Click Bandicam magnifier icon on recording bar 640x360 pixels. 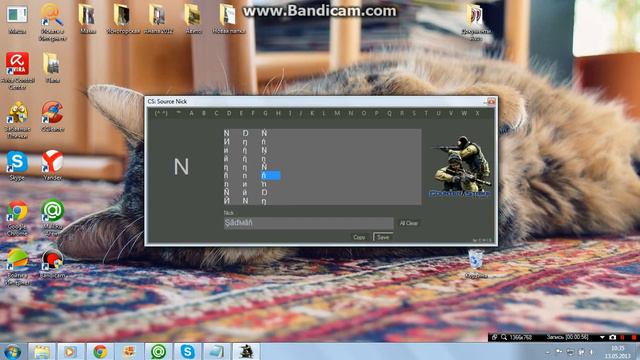504,338
